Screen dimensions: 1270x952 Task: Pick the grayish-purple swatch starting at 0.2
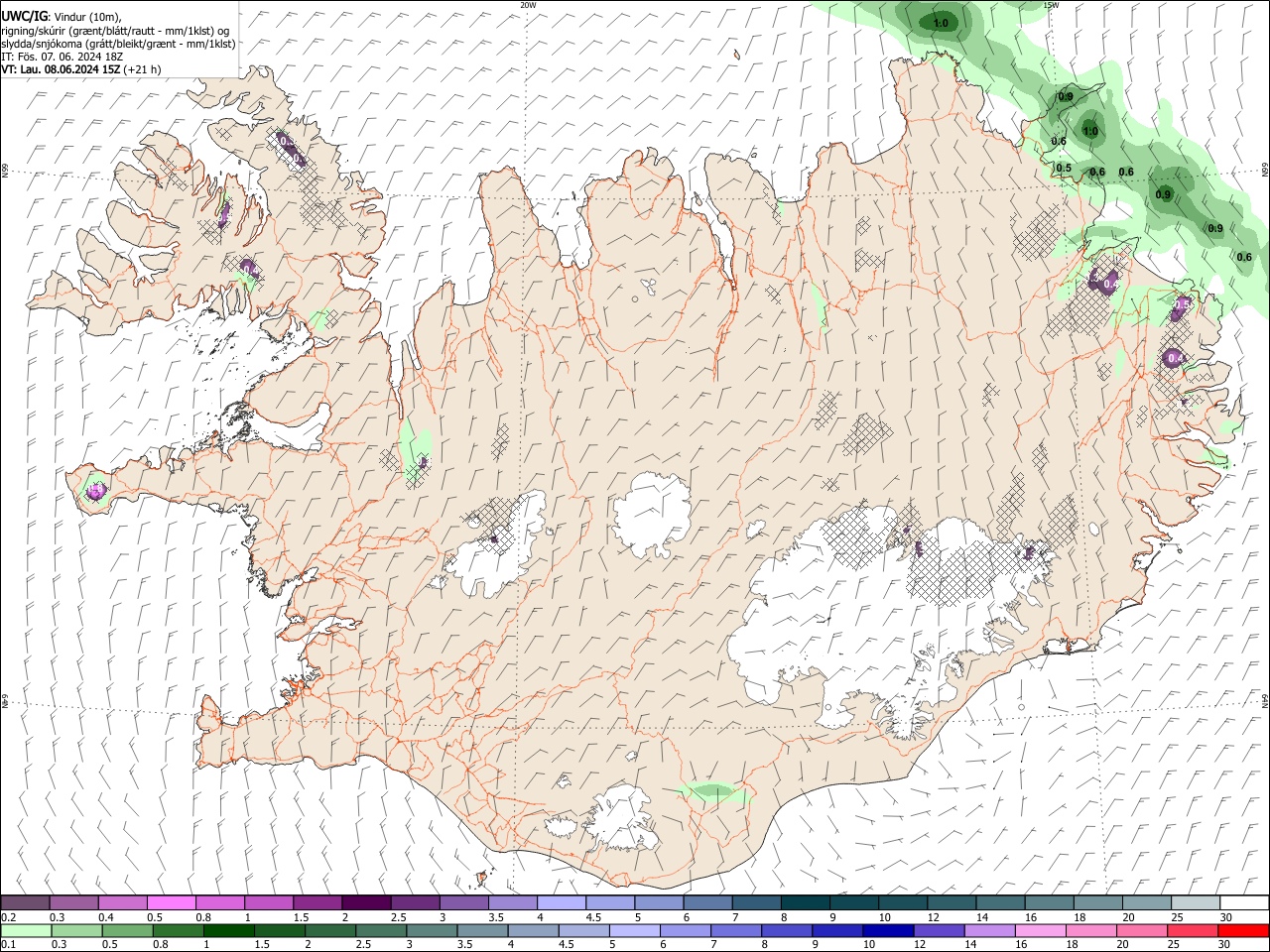tap(26, 903)
